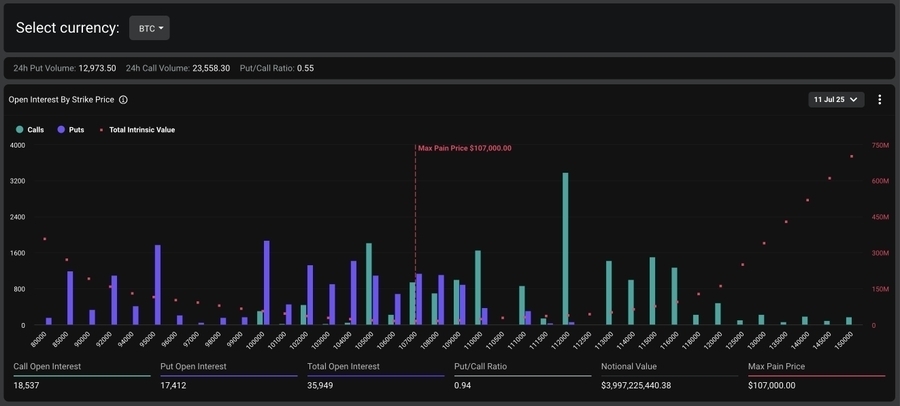Click the Put Open Interest stat card

coord(228,376)
